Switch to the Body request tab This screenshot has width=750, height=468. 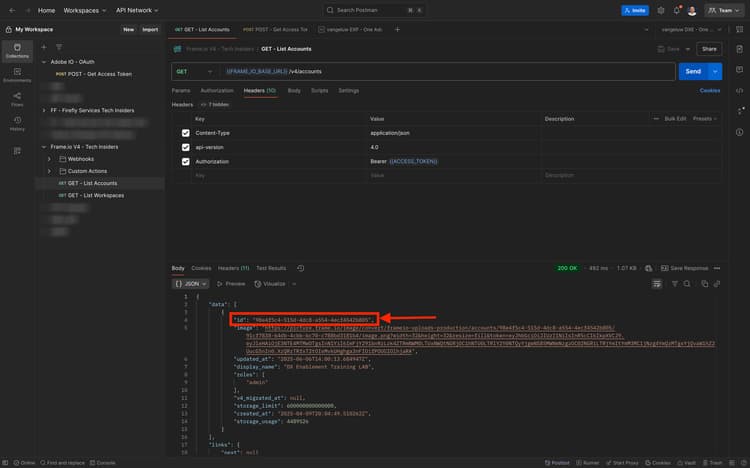tap(293, 90)
